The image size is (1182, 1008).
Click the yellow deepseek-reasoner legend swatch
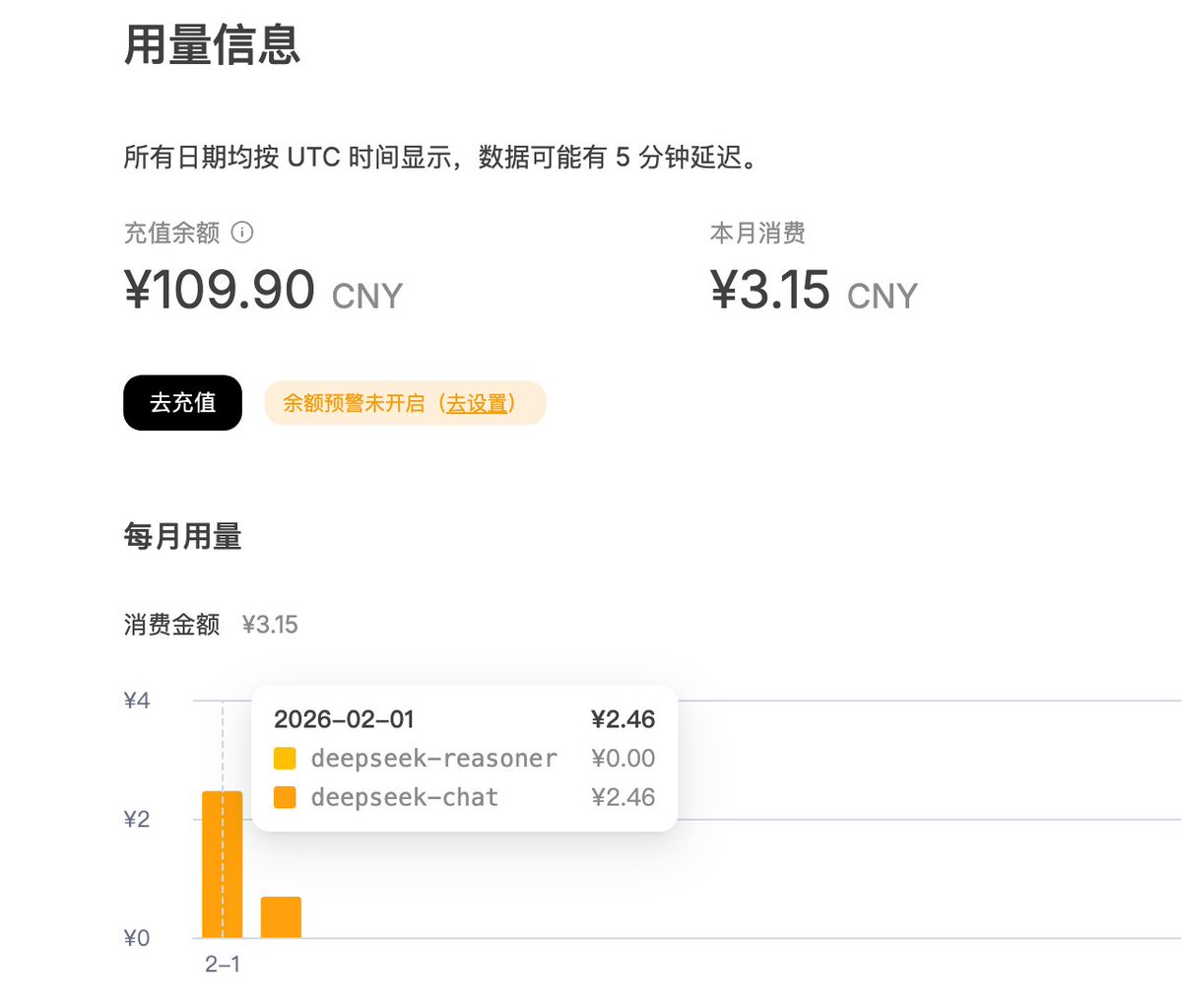click(x=285, y=759)
